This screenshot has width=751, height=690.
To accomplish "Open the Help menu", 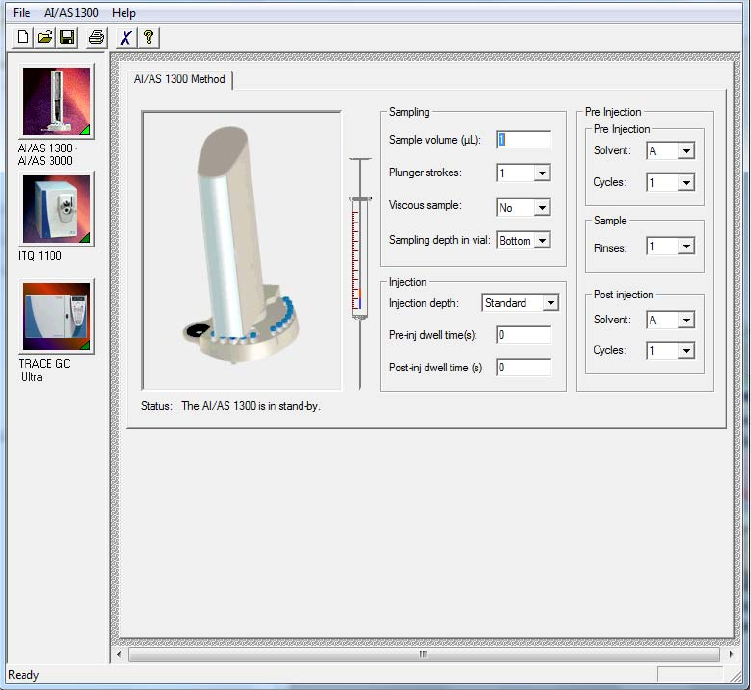I will click(x=124, y=13).
